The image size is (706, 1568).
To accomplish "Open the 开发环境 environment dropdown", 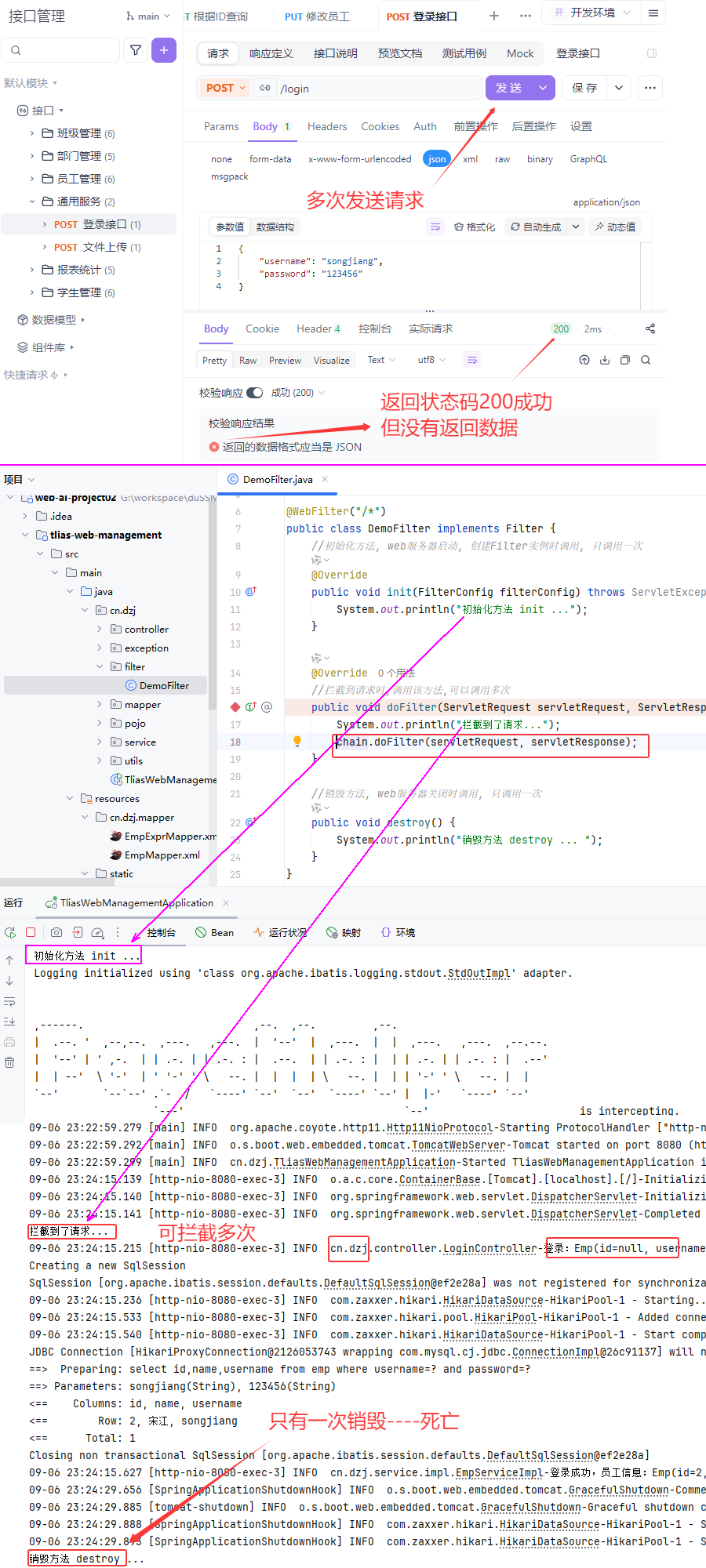I will pyautogui.click(x=592, y=13).
